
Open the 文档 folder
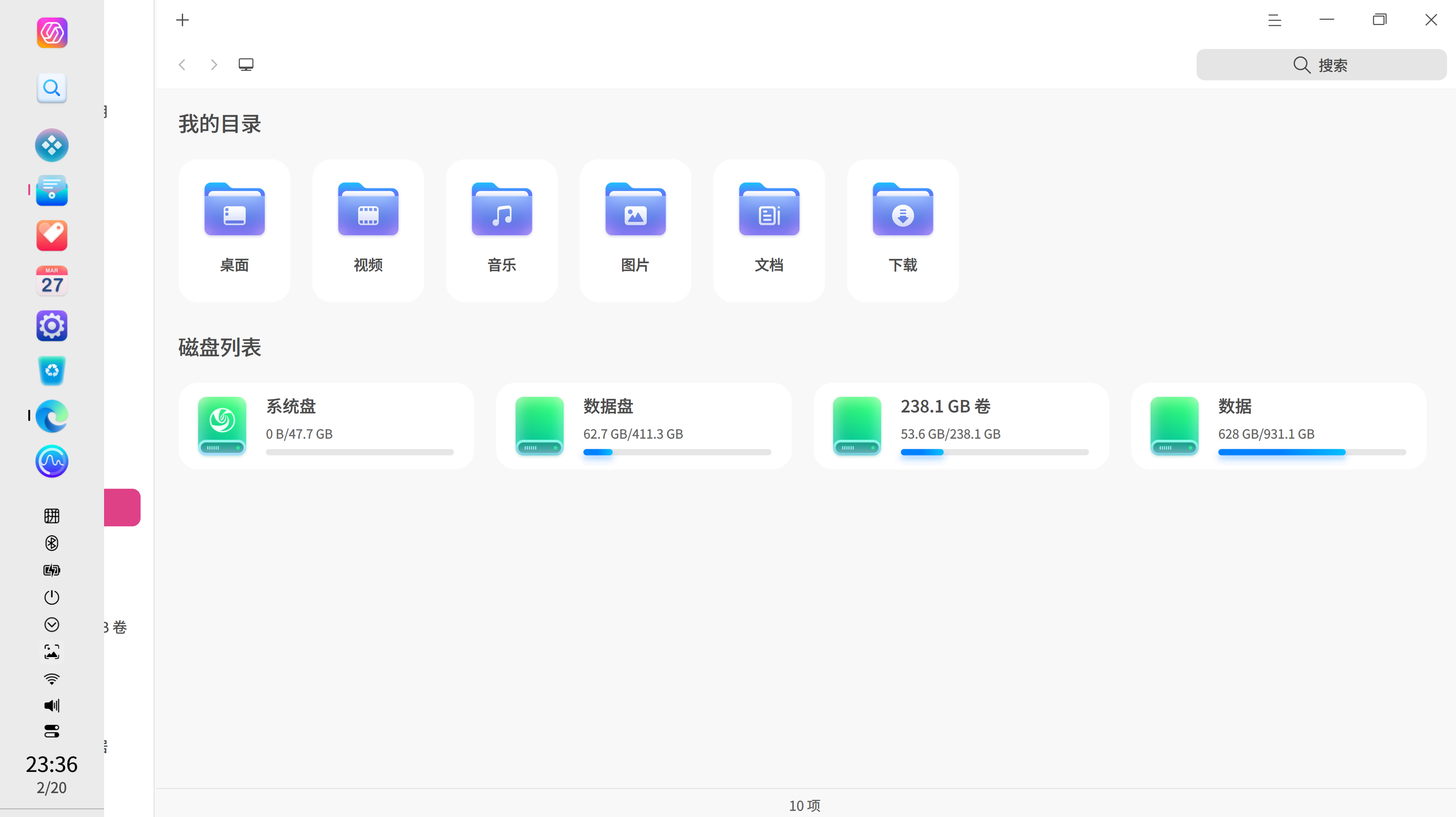pyautogui.click(x=769, y=230)
